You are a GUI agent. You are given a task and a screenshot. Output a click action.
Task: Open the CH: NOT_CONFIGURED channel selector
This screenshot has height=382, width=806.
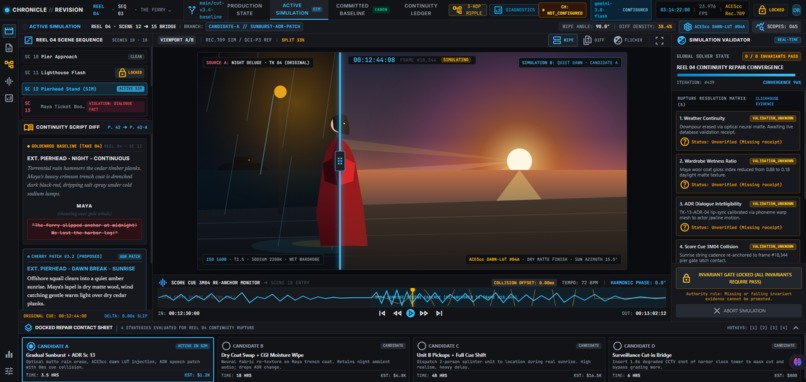(x=562, y=10)
